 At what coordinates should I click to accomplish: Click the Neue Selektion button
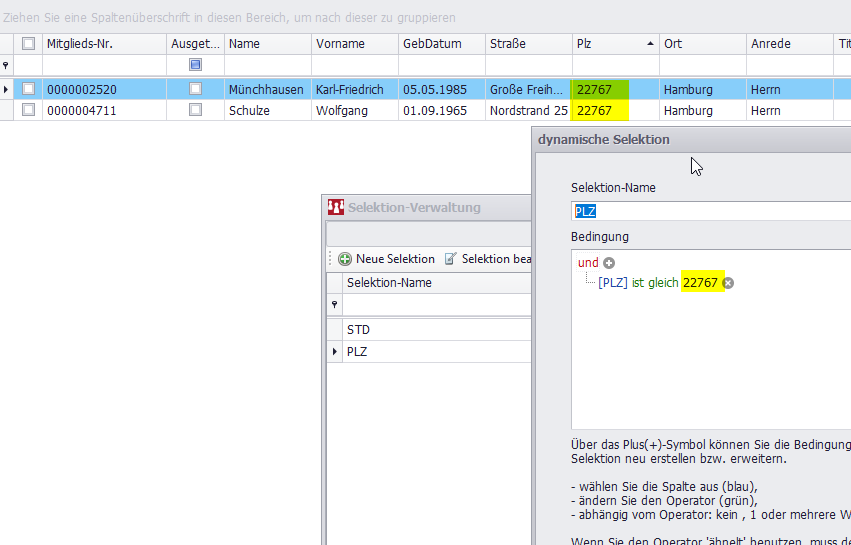pos(386,259)
